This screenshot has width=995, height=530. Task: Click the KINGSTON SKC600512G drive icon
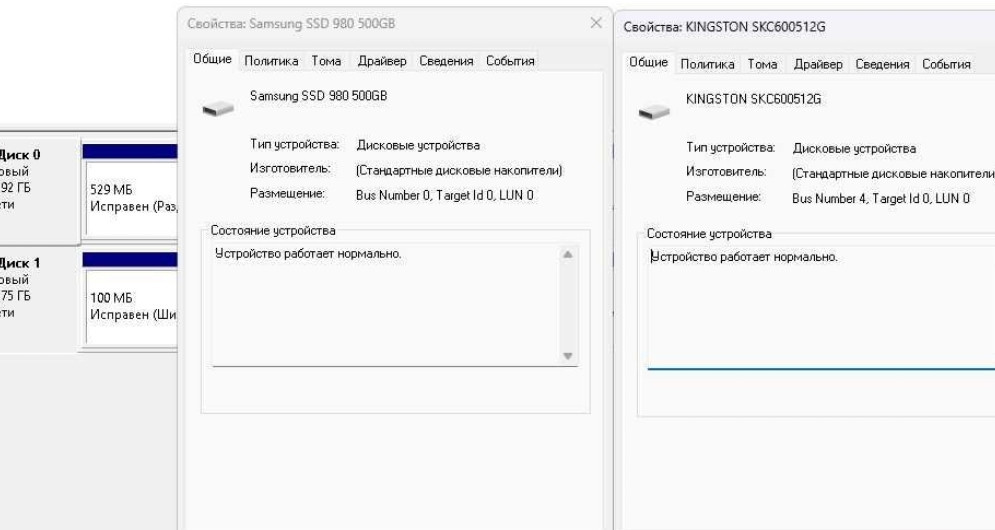pos(654,112)
